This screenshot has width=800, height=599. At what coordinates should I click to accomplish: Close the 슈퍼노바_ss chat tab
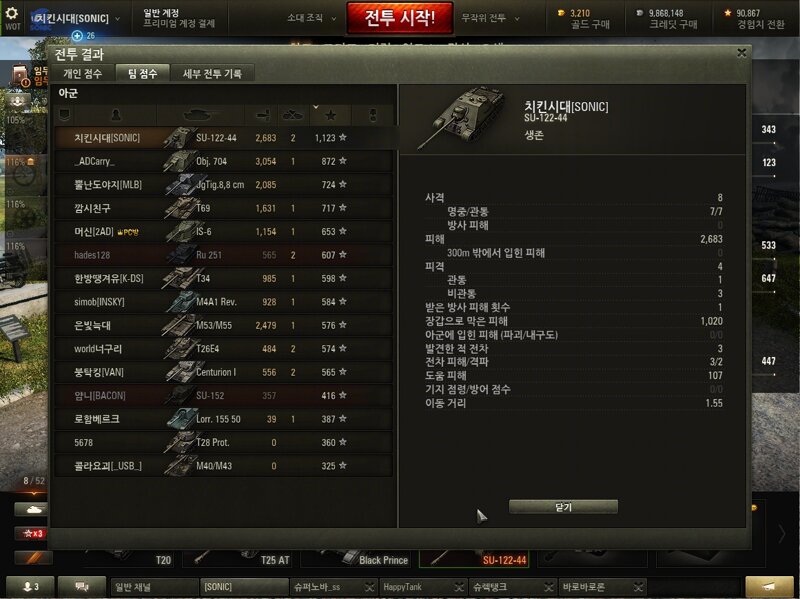(x=370, y=587)
